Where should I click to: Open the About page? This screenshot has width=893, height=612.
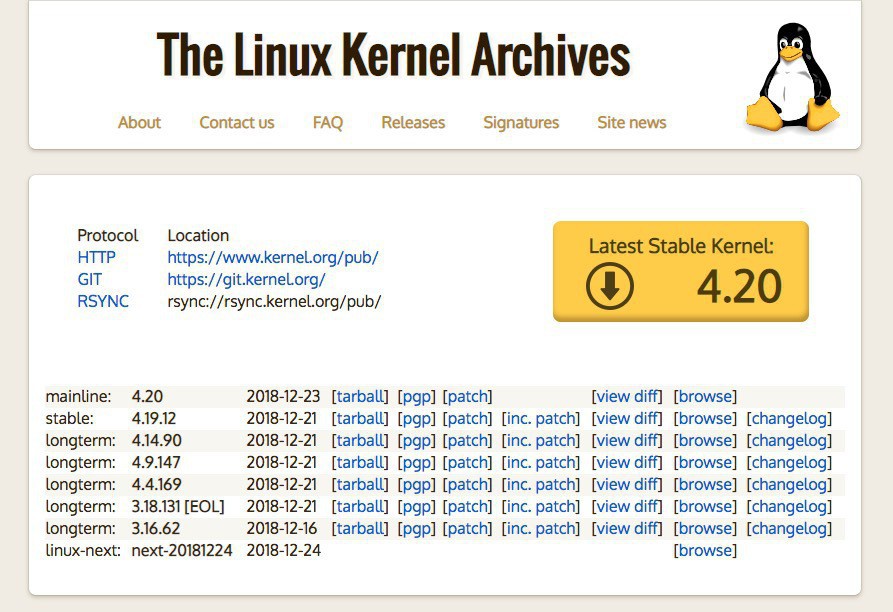(x=140, y=122)
